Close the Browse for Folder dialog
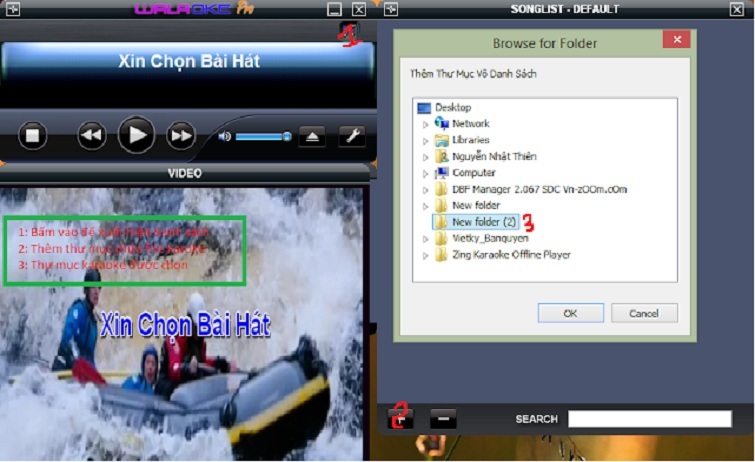The width and height of the screenshot is (755, 462). point(677,40)
